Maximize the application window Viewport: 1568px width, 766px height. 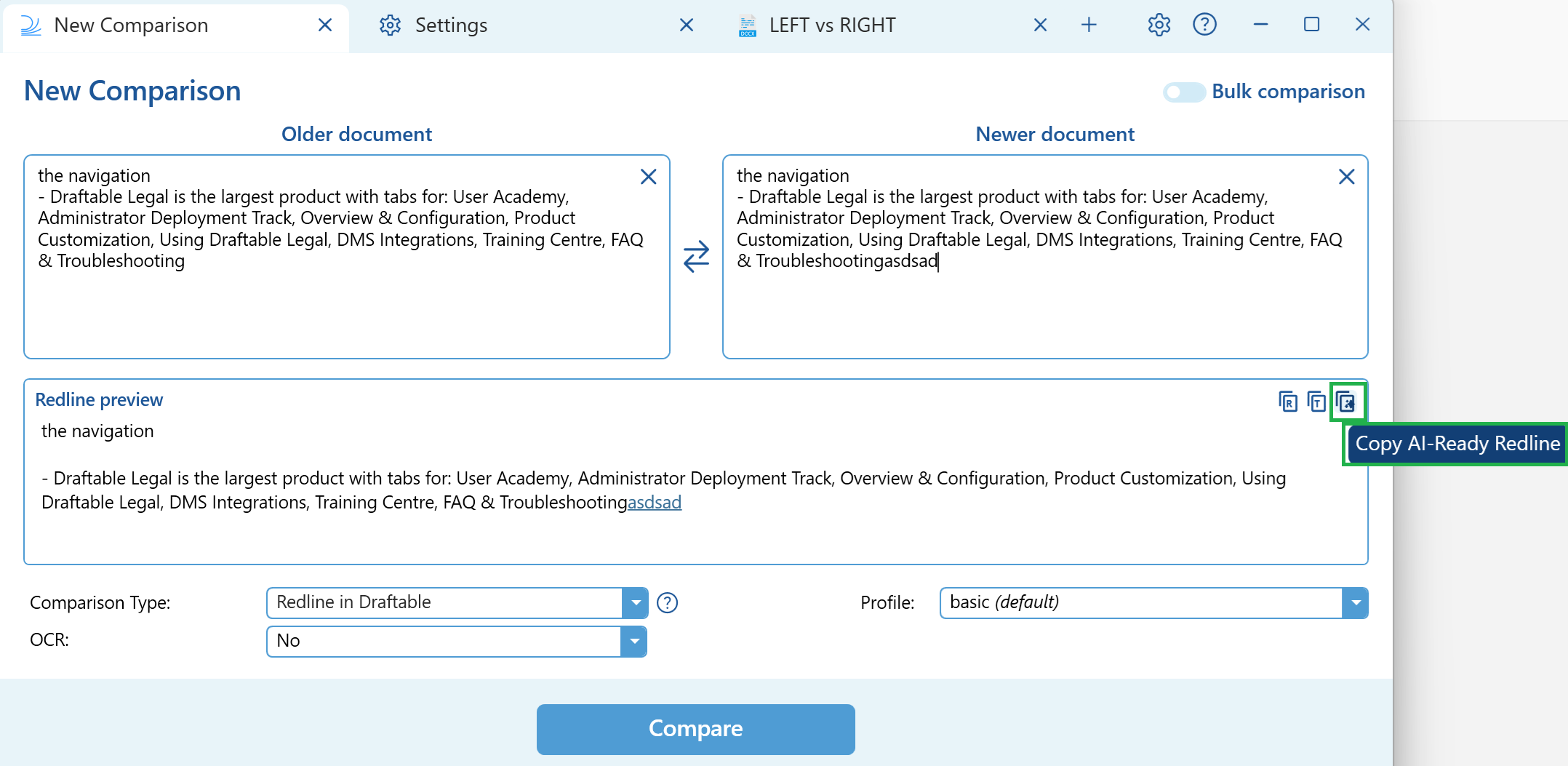click(x=1311, y=25)
